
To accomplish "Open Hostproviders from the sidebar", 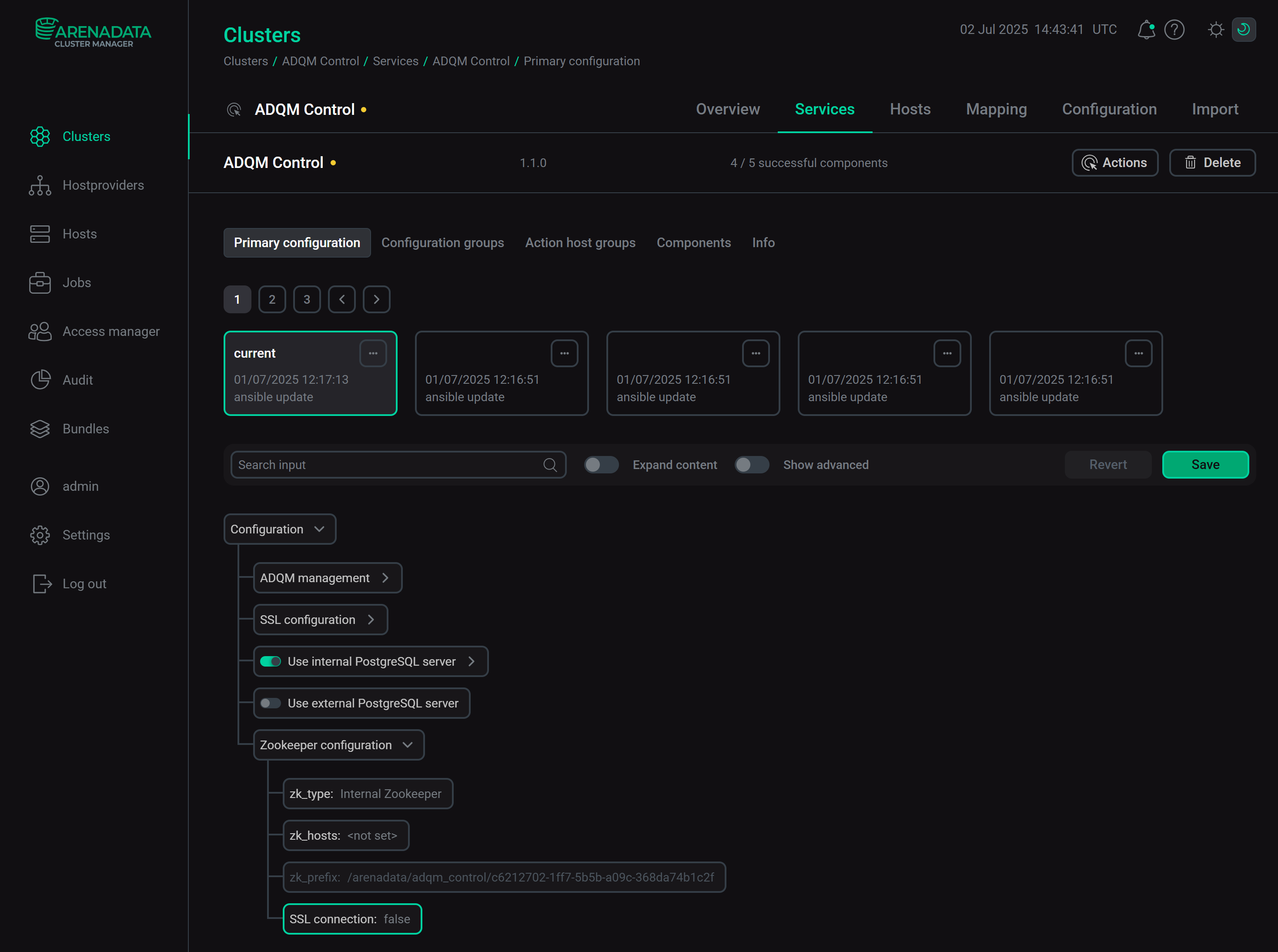I will 103,185.
